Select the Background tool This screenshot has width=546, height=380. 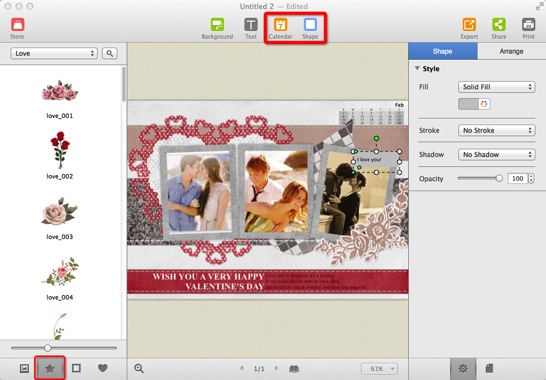(x=217, y=29)
